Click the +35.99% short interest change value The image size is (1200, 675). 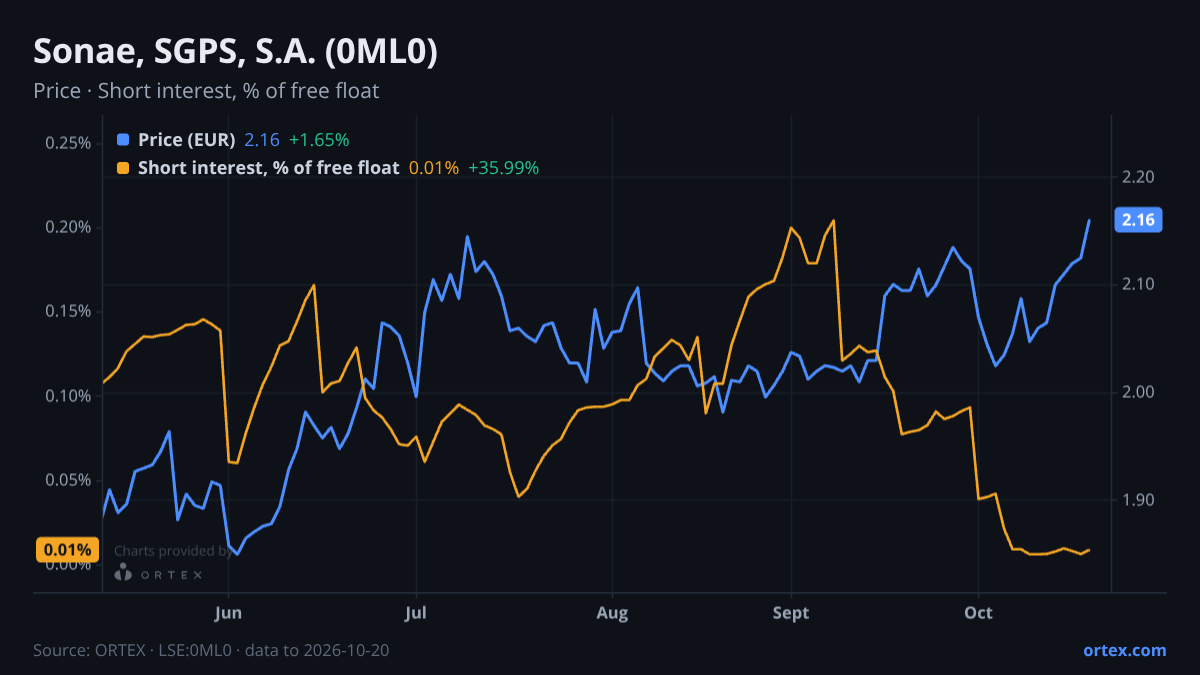click(503, 168)
